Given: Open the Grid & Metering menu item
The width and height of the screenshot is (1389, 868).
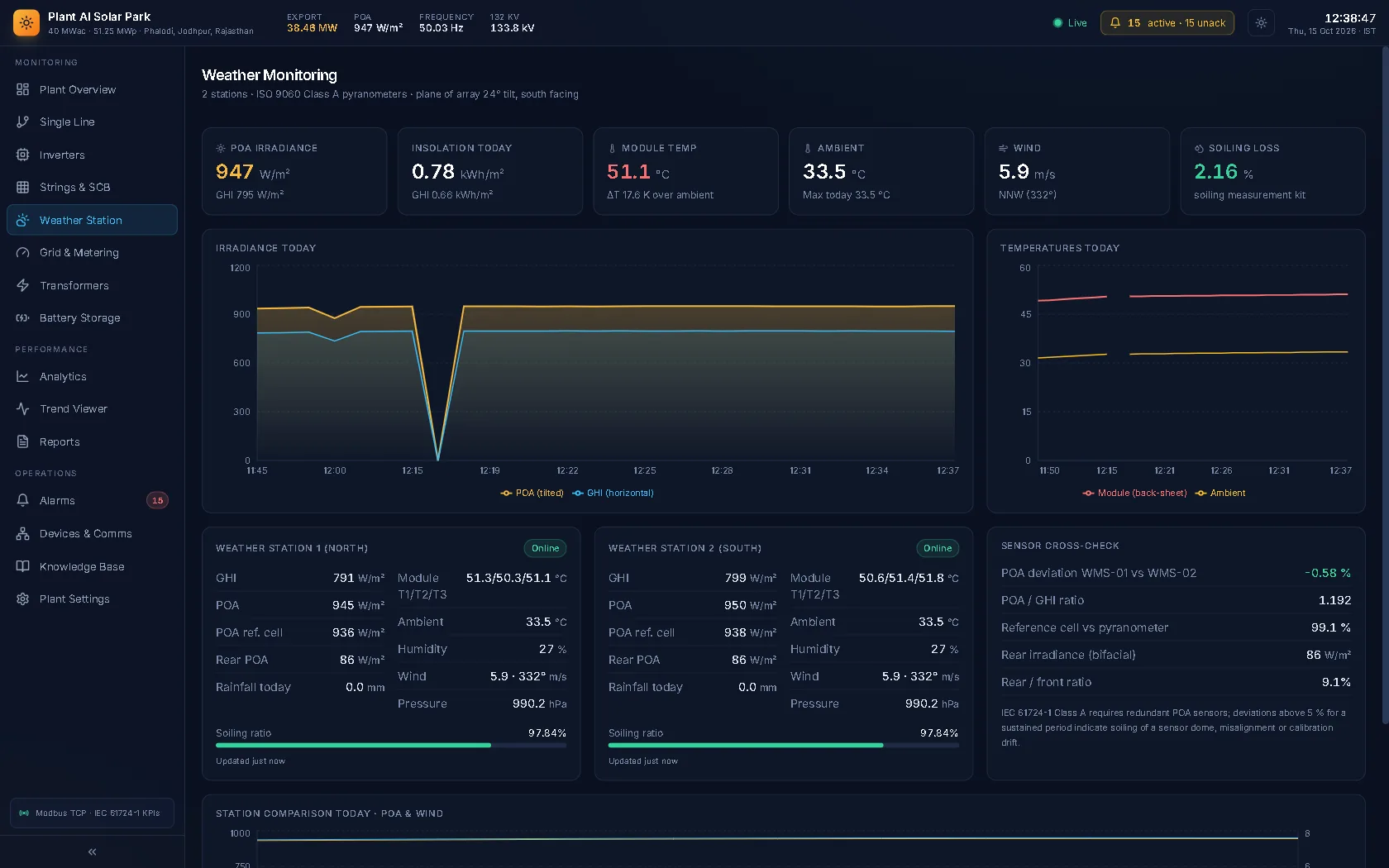Looking at the screenshot, I should [92, 253].
